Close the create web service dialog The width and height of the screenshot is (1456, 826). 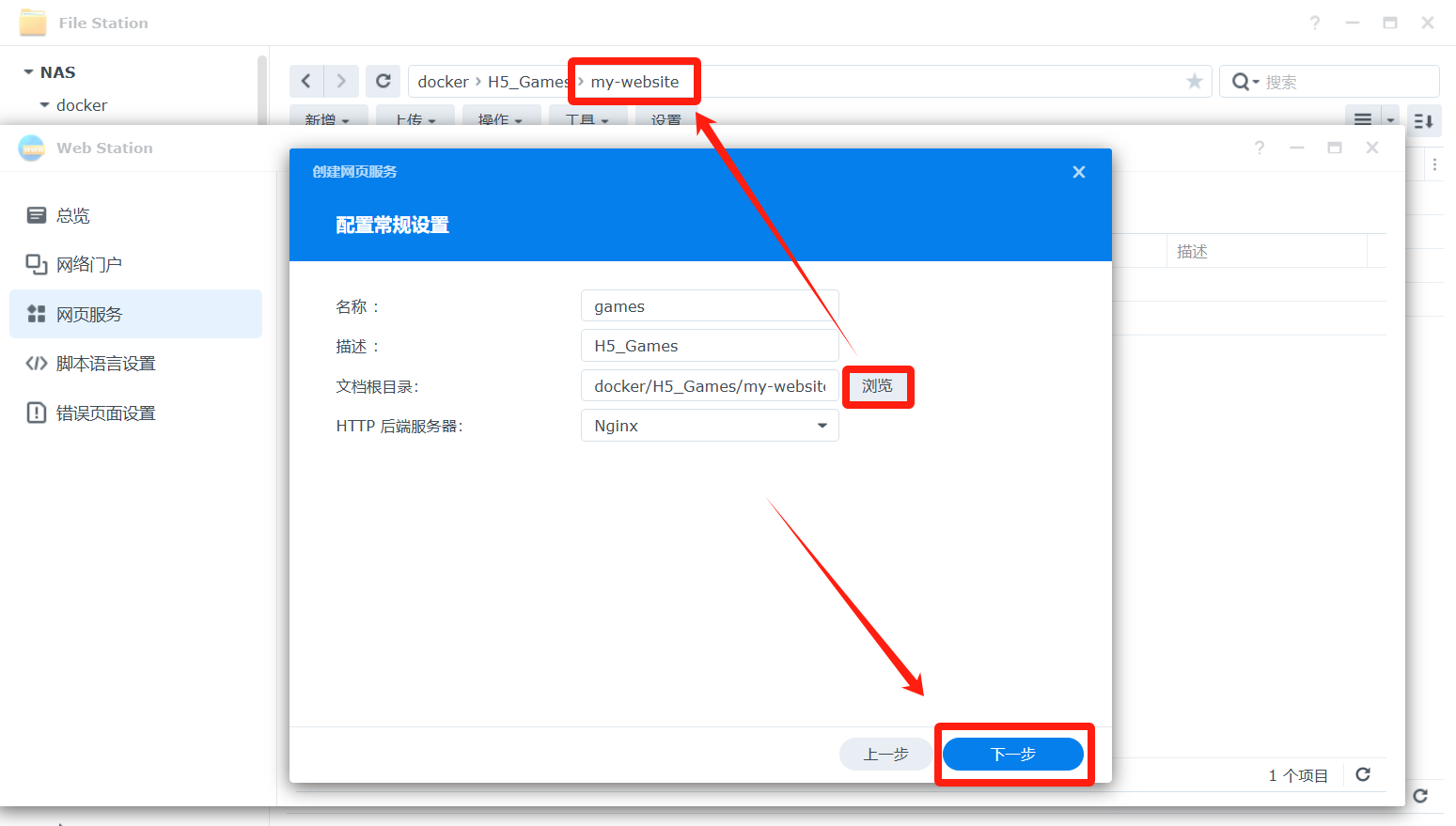1079,172
